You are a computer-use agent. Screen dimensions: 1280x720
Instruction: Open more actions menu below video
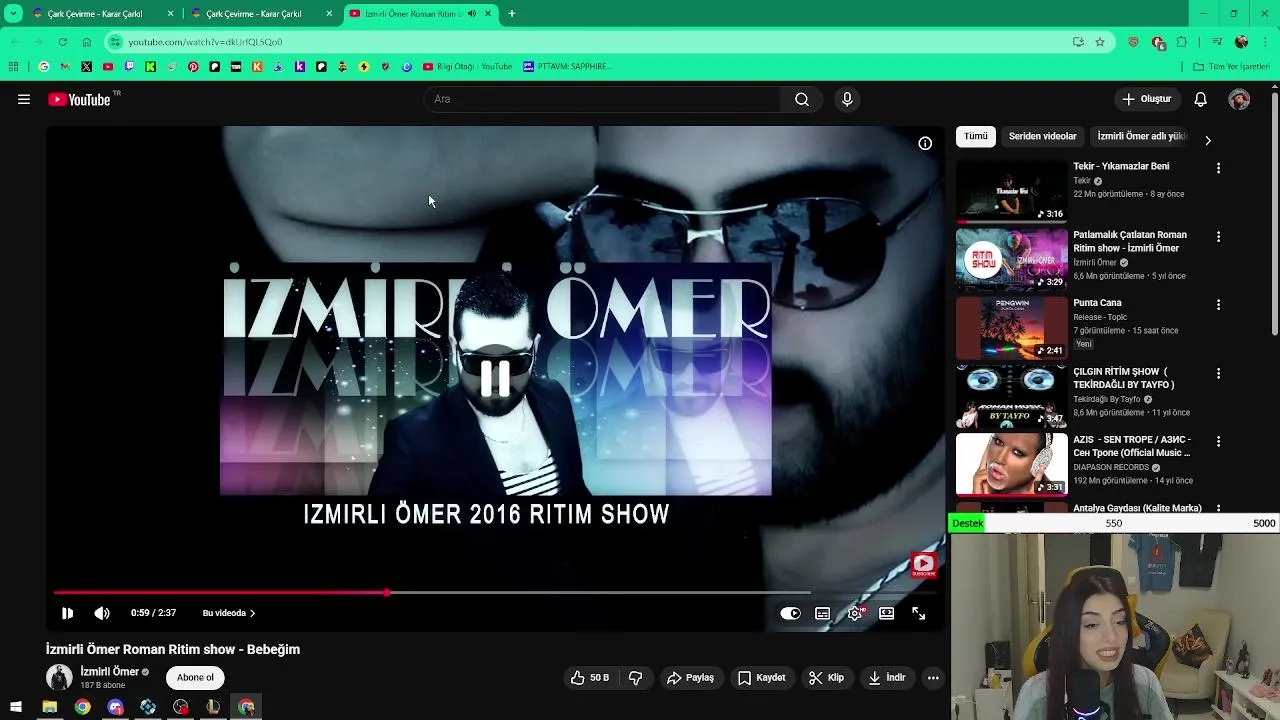(x=933, y=678)
